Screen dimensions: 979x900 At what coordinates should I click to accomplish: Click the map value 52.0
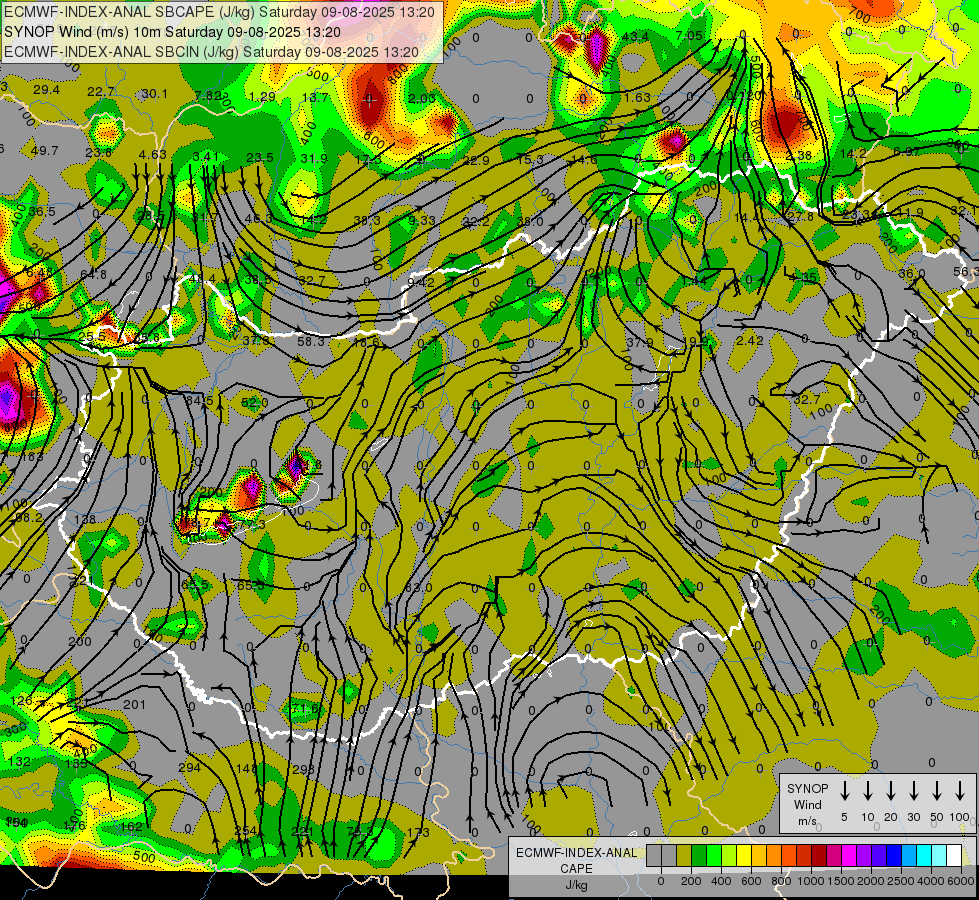[254, 403]
